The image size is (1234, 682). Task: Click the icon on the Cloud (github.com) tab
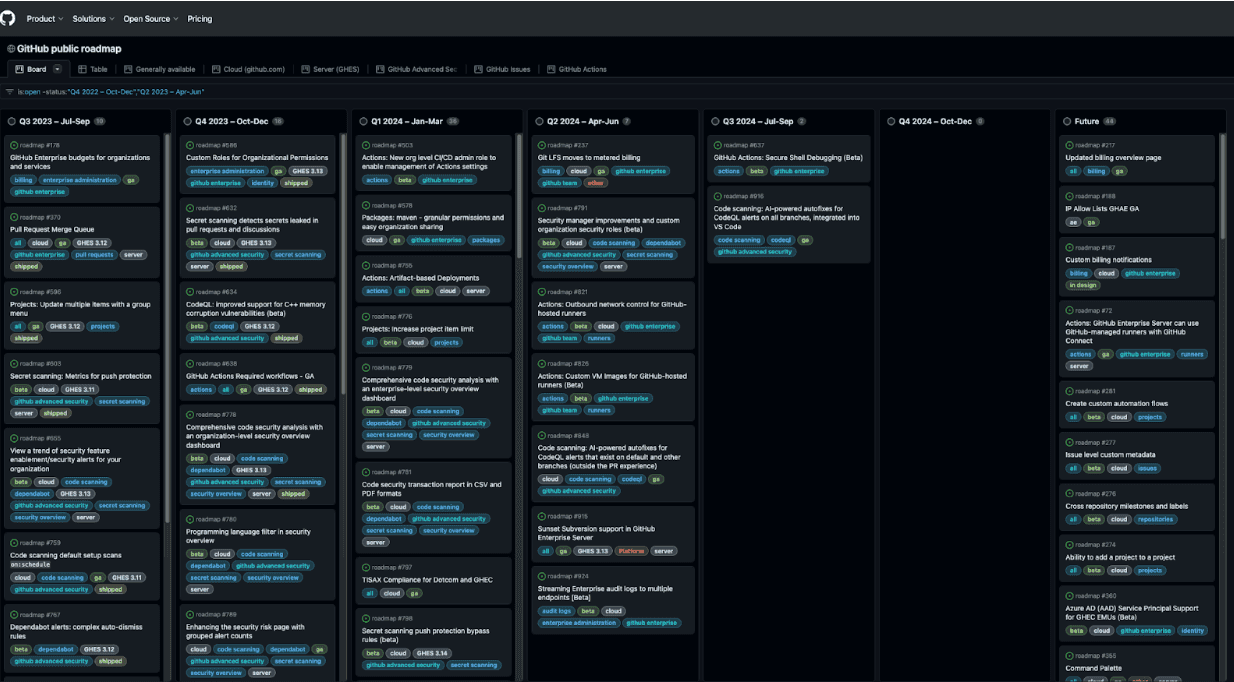(x=214, y=69)
